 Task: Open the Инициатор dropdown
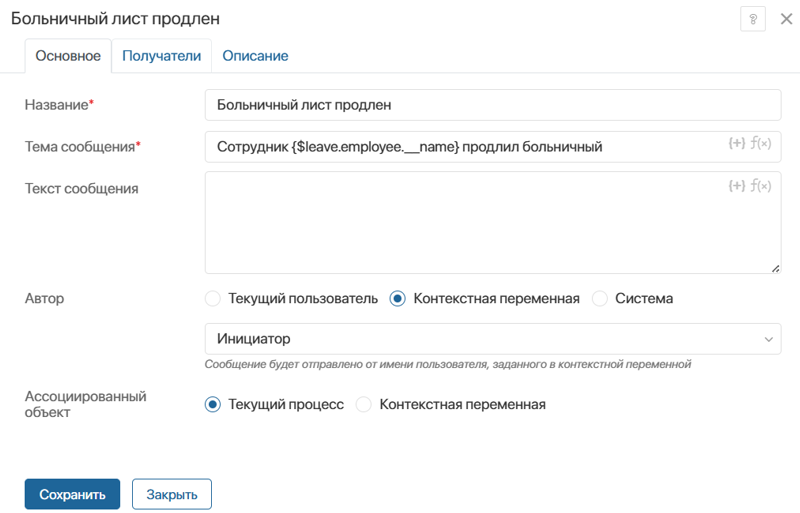click(493, 338)
